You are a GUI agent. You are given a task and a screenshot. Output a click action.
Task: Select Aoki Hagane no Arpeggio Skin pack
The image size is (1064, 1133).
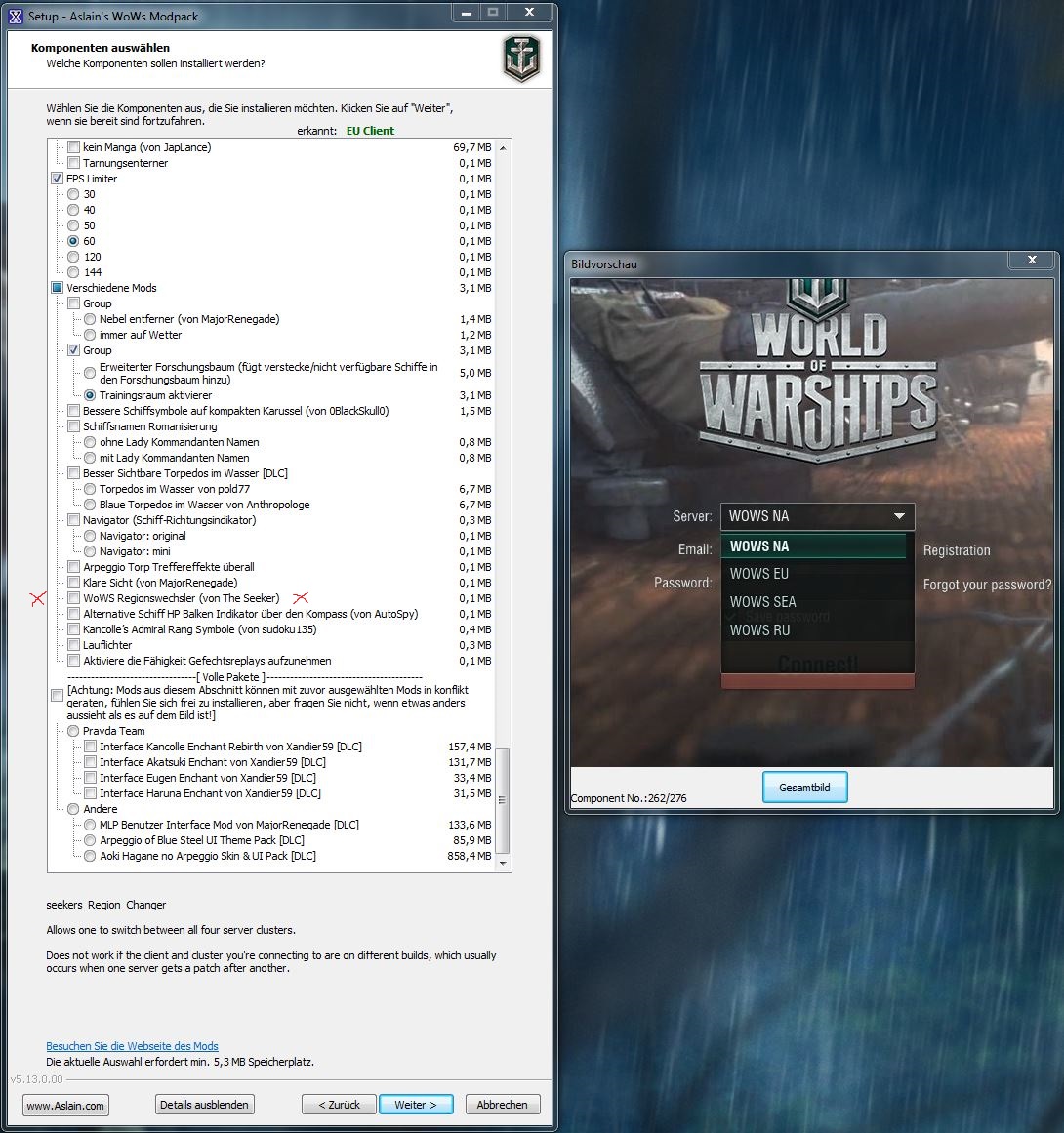pos(90,856)
